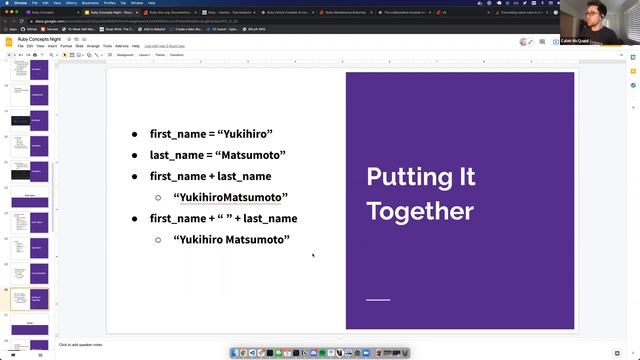640x360 pixels.
Task: Select the solid purple Data Types slide thumbnail
Action: [x=30, y=198]
